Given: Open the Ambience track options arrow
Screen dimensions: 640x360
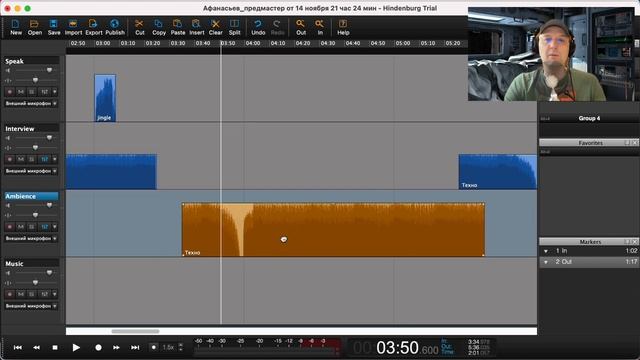Looking at the screenshot, I should [55, 227].
